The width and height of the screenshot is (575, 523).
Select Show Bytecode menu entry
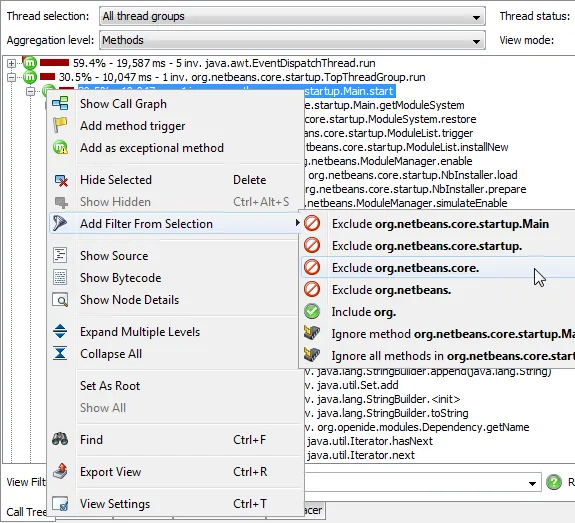coord(175,278)
